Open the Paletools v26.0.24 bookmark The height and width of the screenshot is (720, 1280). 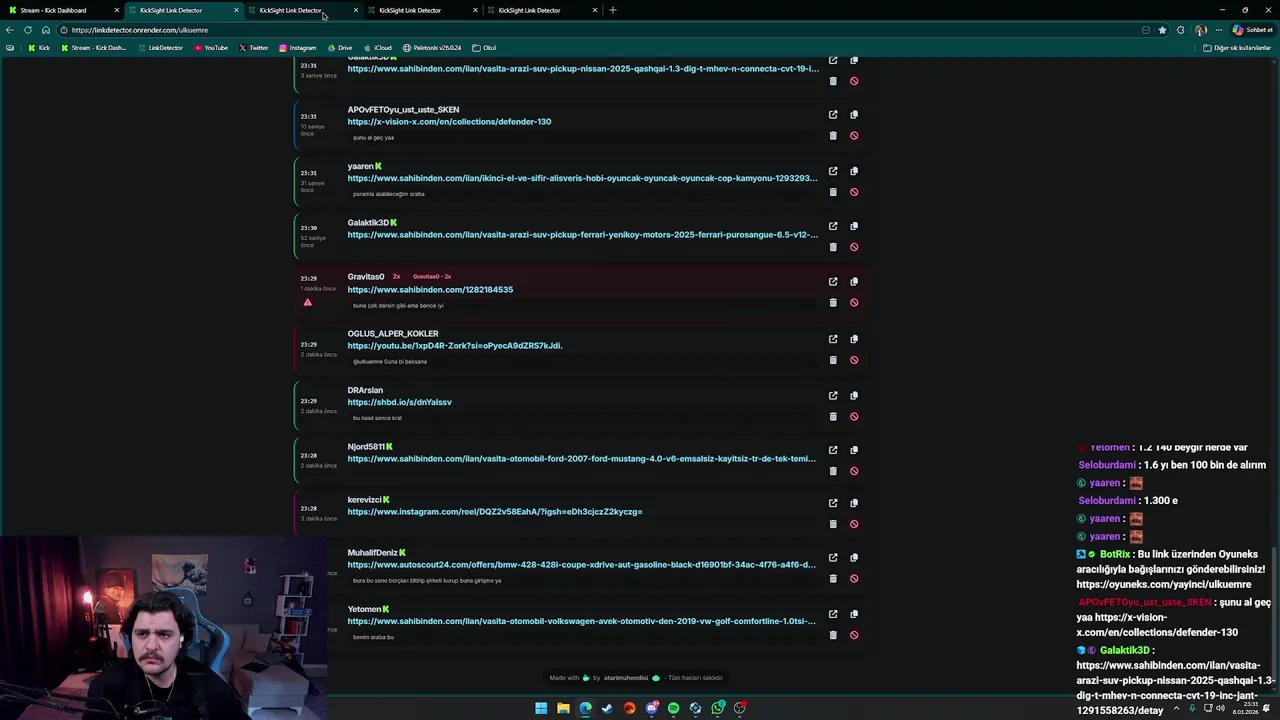[x=432, y=48]
